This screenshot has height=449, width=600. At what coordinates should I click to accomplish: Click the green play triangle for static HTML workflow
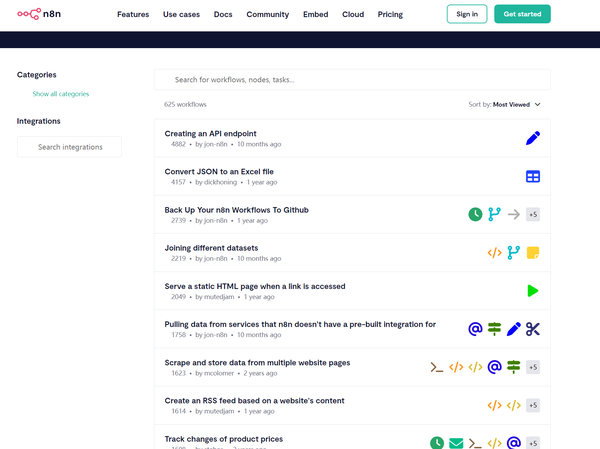pos(533,291)
